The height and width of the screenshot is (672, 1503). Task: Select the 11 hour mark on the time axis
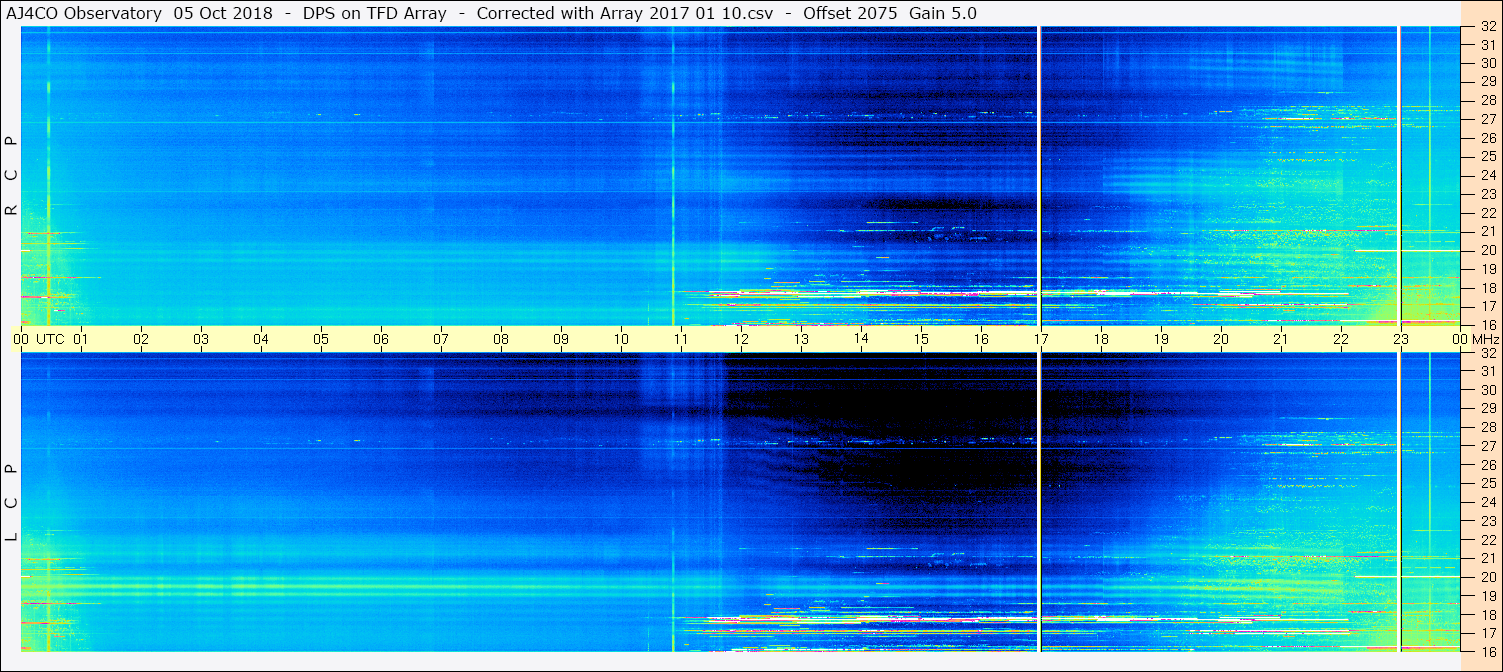point(681,339)
